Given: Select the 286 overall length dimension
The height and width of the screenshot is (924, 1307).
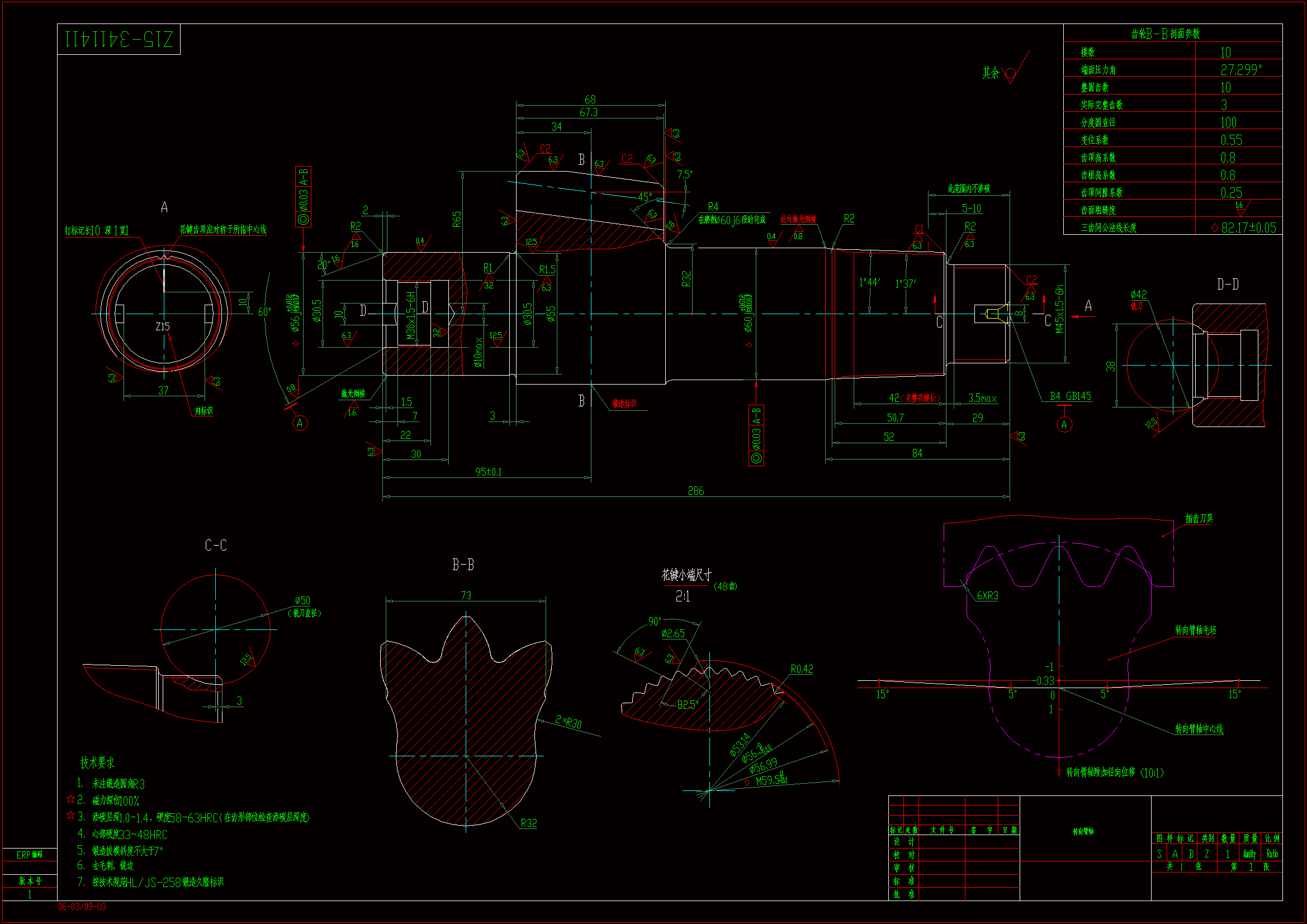Looking at the screenshot, I should pos(695,491).
